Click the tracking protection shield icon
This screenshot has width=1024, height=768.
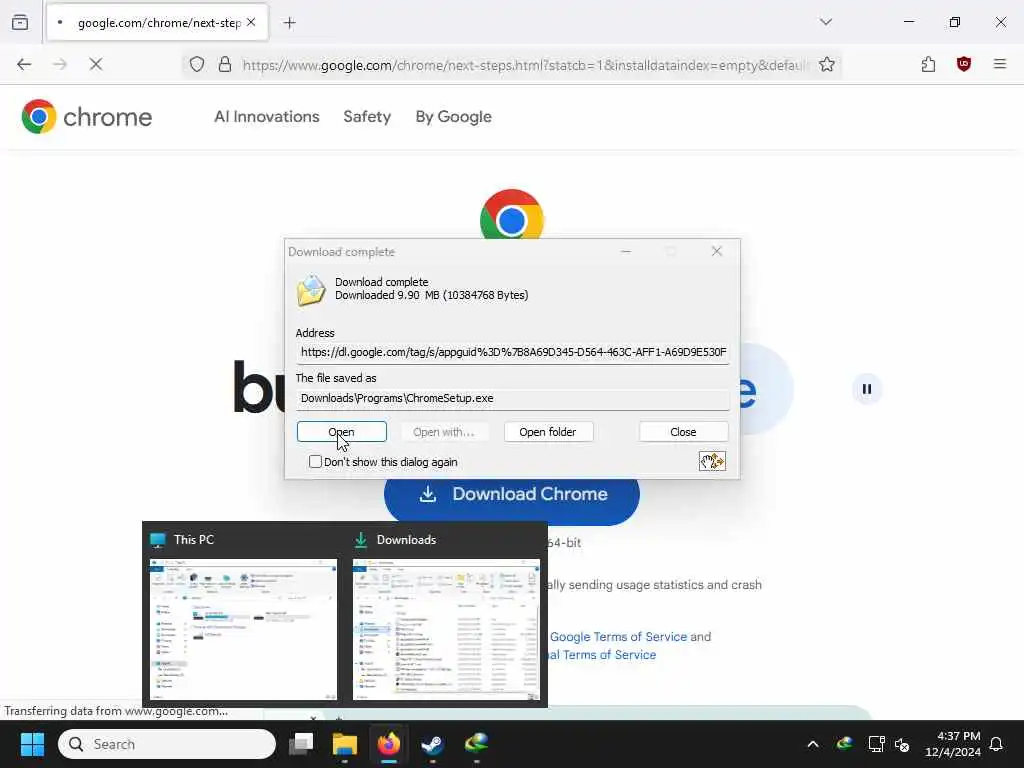point(197,64)
